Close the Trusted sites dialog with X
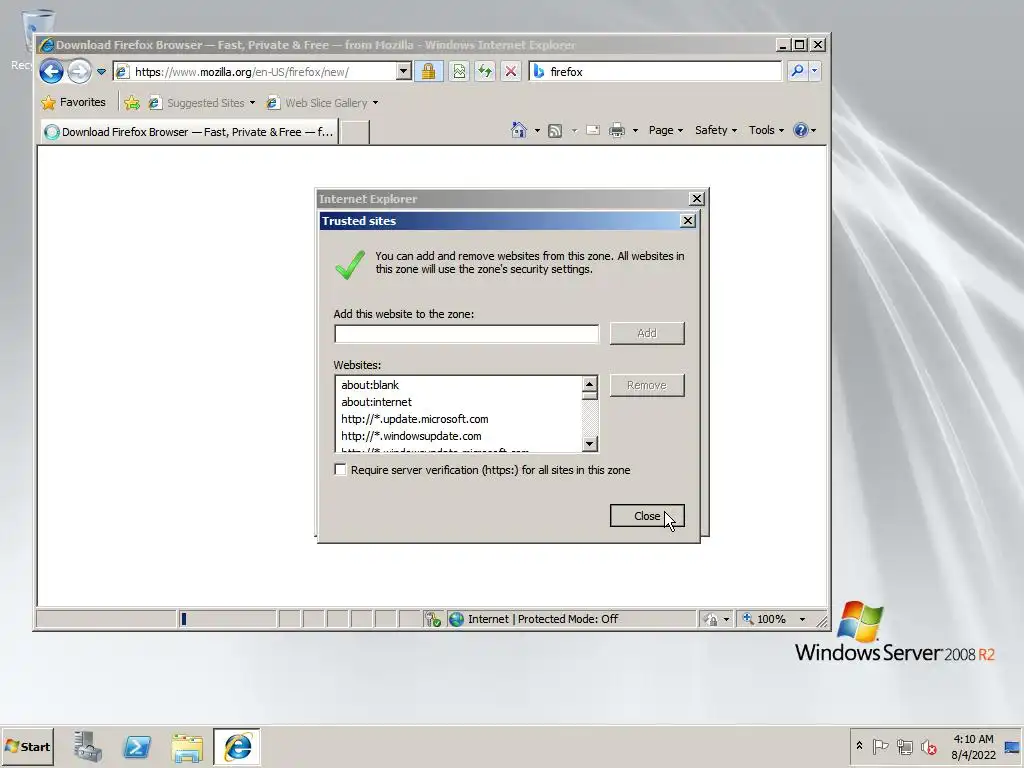Screen dimensions: 1024x768 (688, 221)
